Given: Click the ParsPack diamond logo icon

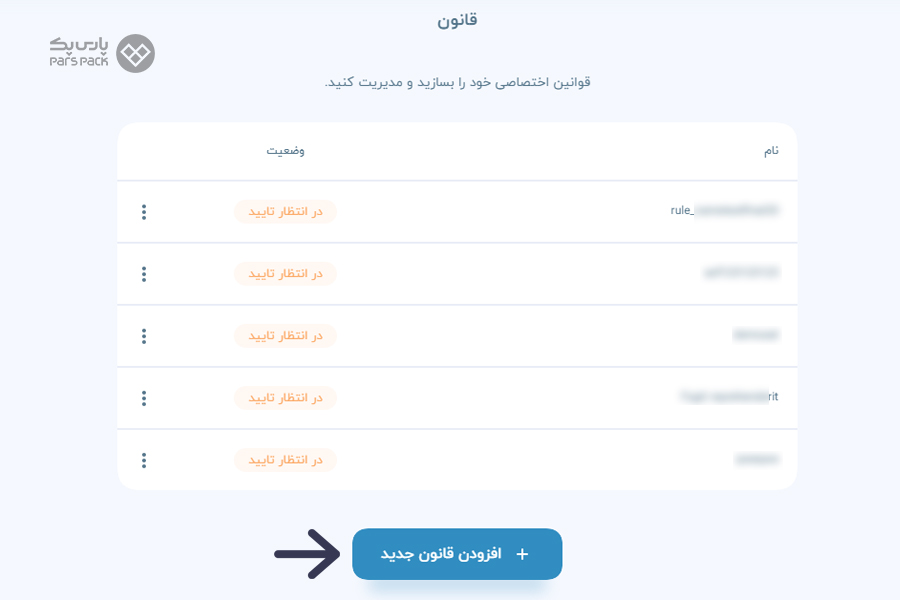Looking at the screenshot, I should pyautogui.click(x=135, y=53).
